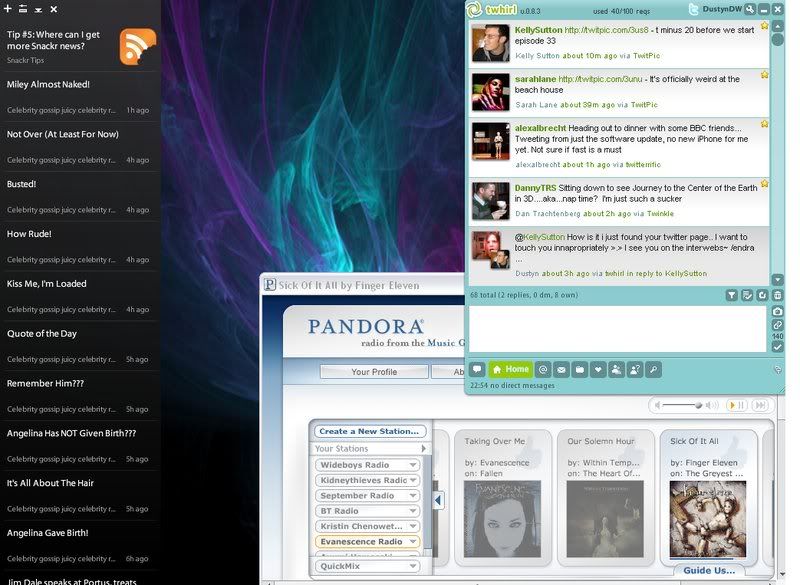Image resolution: width=800 pixels, height=585 pixels.
Task: Open the twhirl search key icon
Action: pyautogui.click(x=652, y=370)
